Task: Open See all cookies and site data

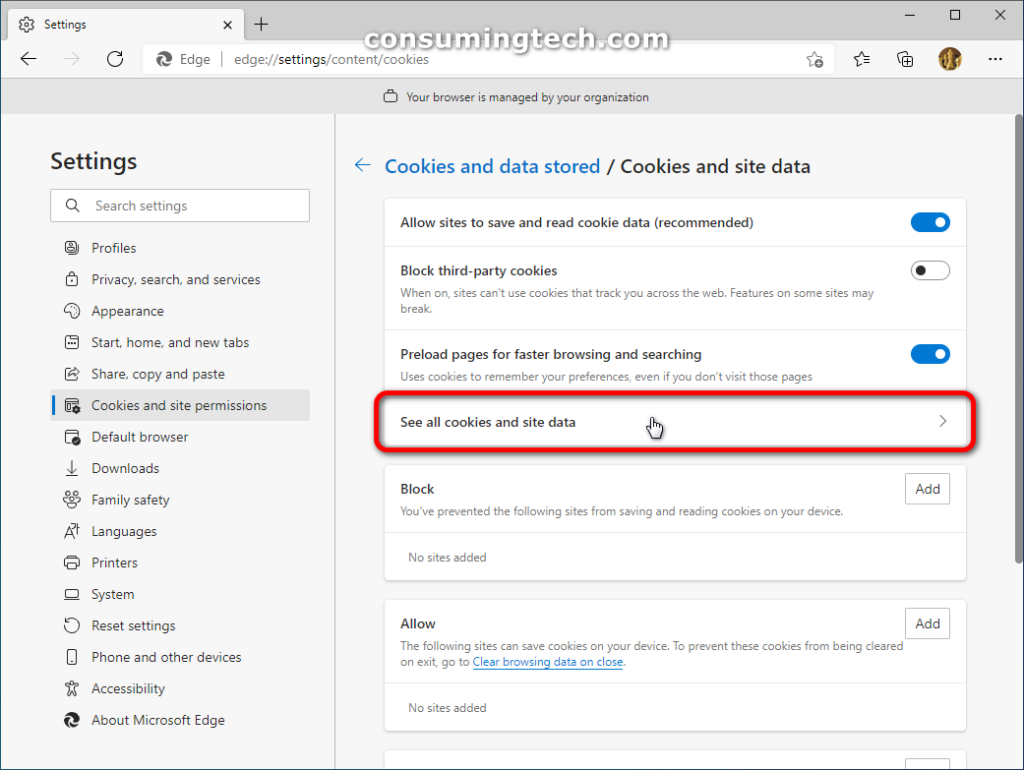Action: pos(675,422)
